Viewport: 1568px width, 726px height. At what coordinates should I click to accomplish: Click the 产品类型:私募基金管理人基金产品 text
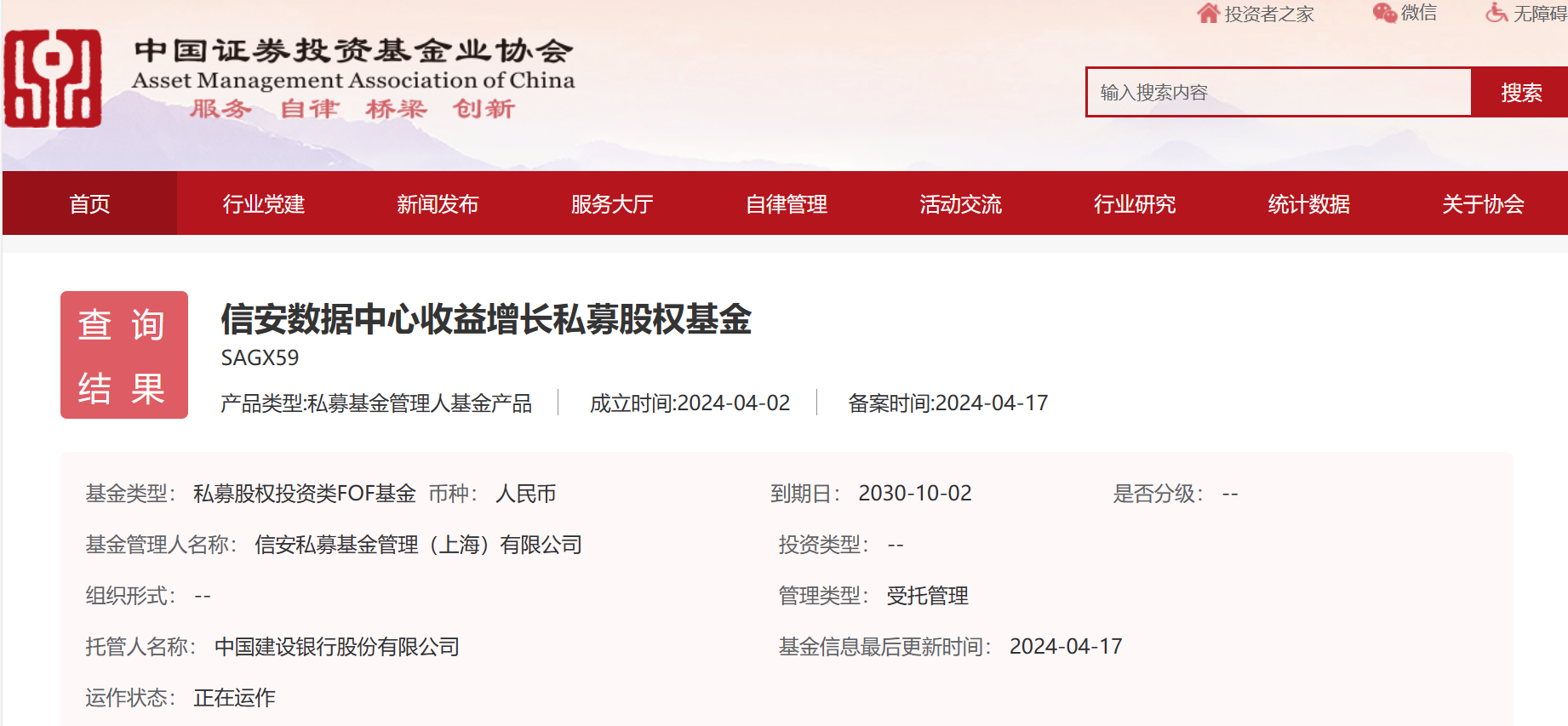(x=376, y=403)
